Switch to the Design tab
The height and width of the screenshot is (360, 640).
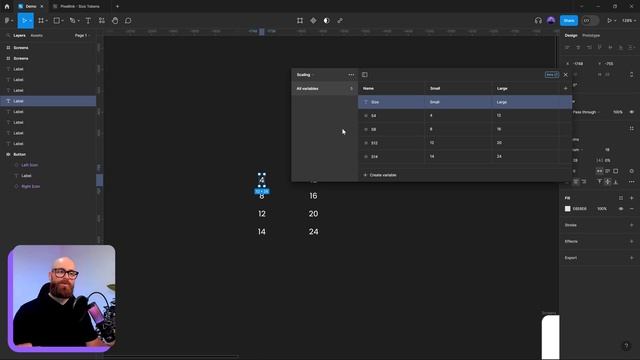pyautogui.click(x=571, y=36)
